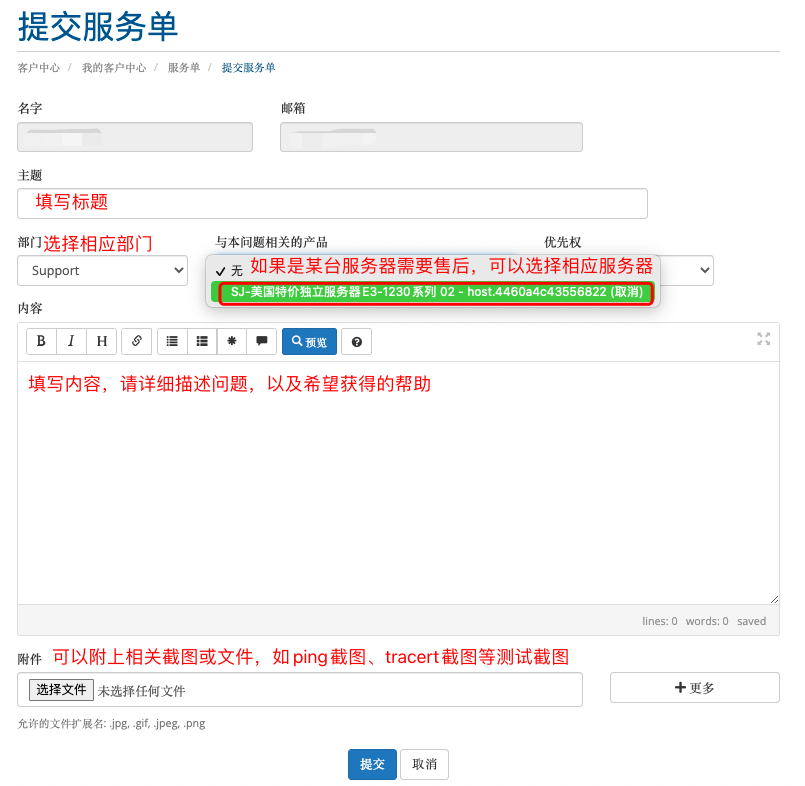Toggle fullscreen editor mode
The image size is (805, 786).
763,339
